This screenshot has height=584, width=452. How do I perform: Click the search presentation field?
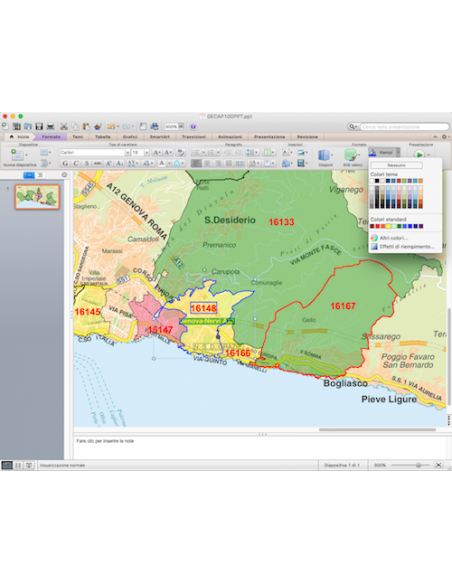tap(404, 127)
